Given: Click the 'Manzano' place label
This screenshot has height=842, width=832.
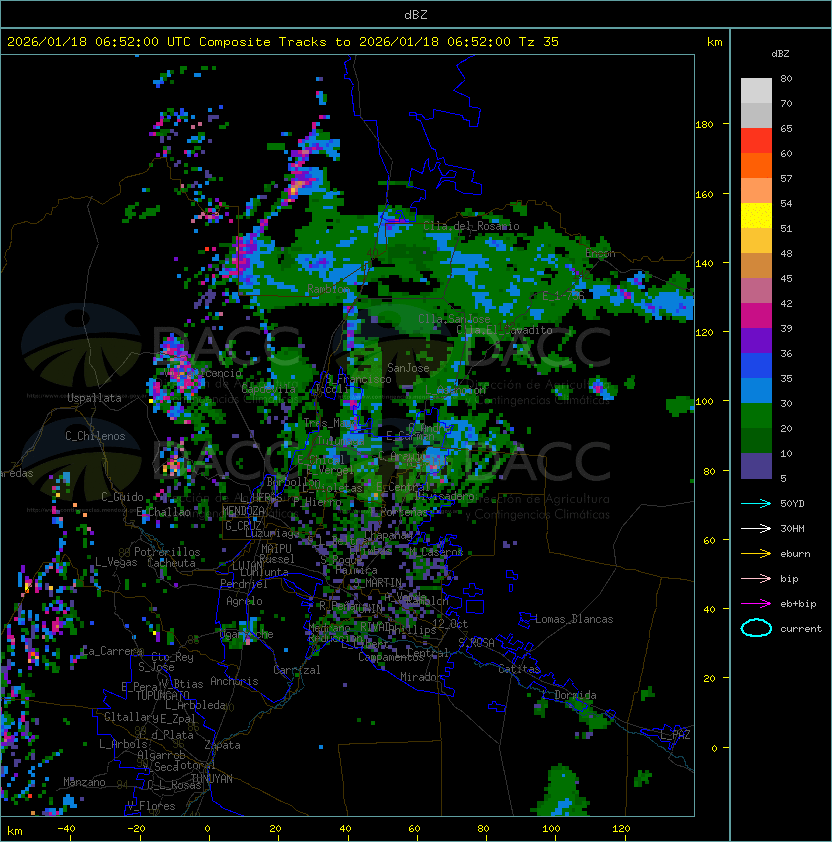Looking at the screenshot, I should coord(84,782).
